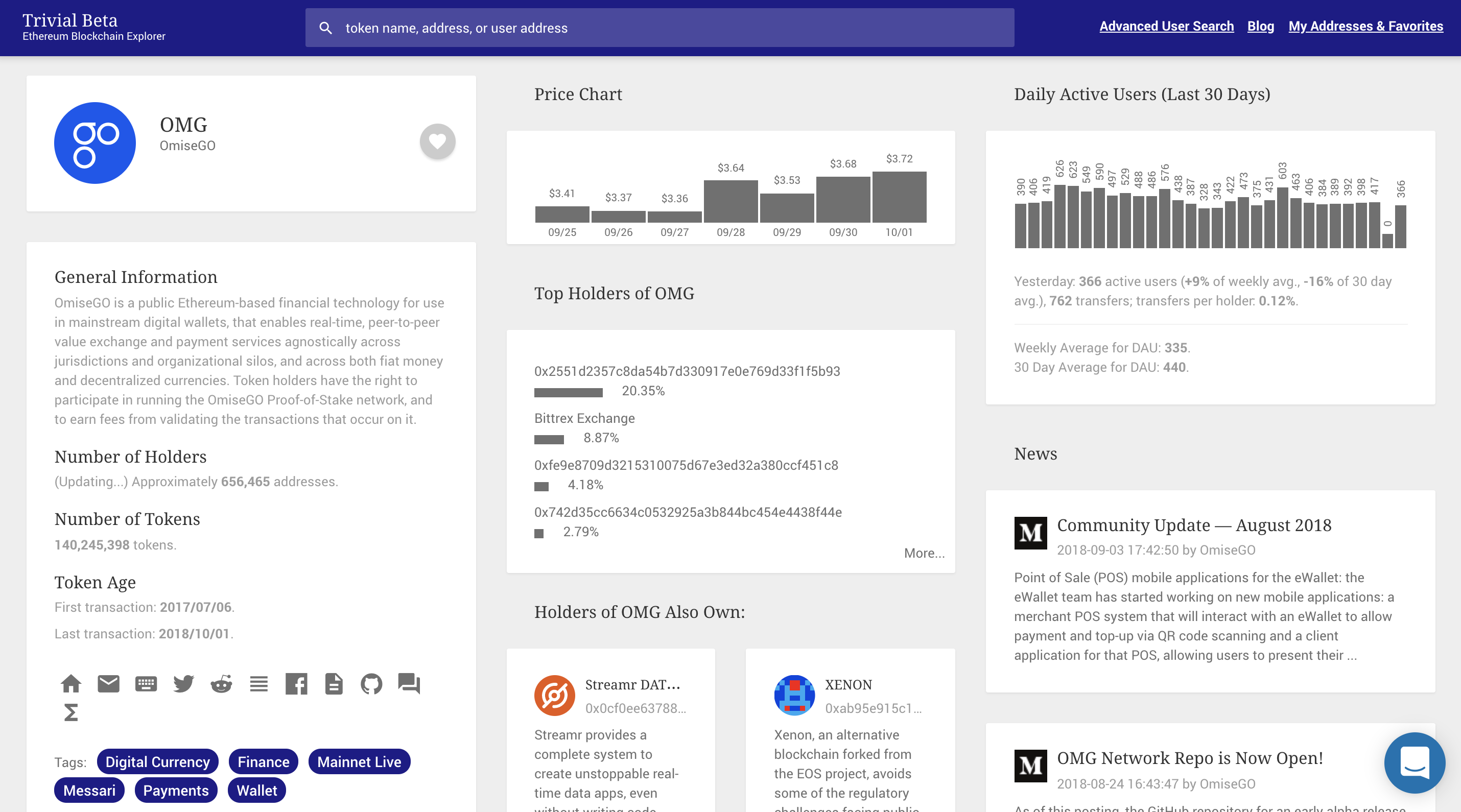Select the Wallet tag
The height and width of the screenshot is (812, 1461).
(257, 791)
